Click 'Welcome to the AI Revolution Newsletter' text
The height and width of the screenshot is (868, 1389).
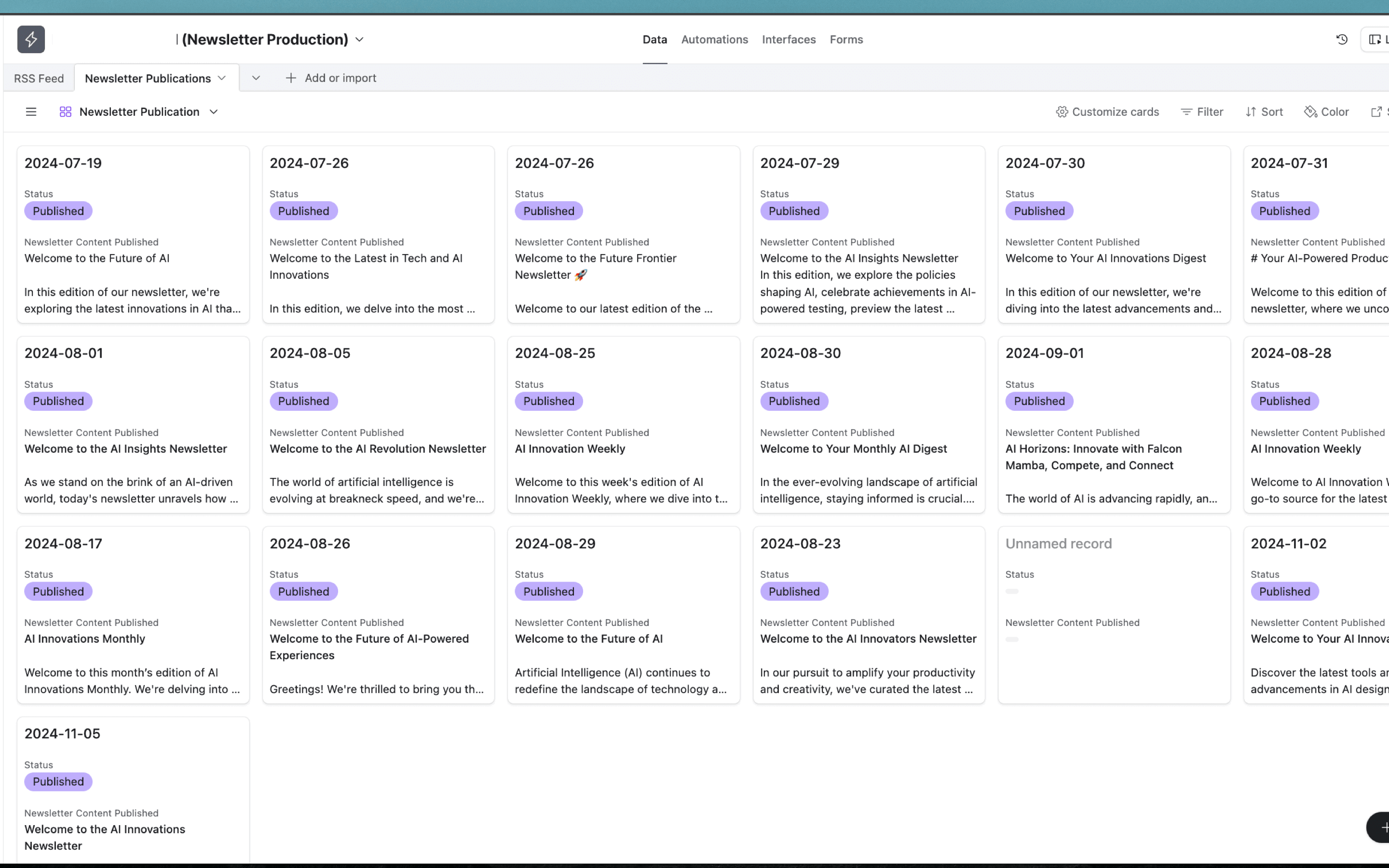[x=378, y=449]
